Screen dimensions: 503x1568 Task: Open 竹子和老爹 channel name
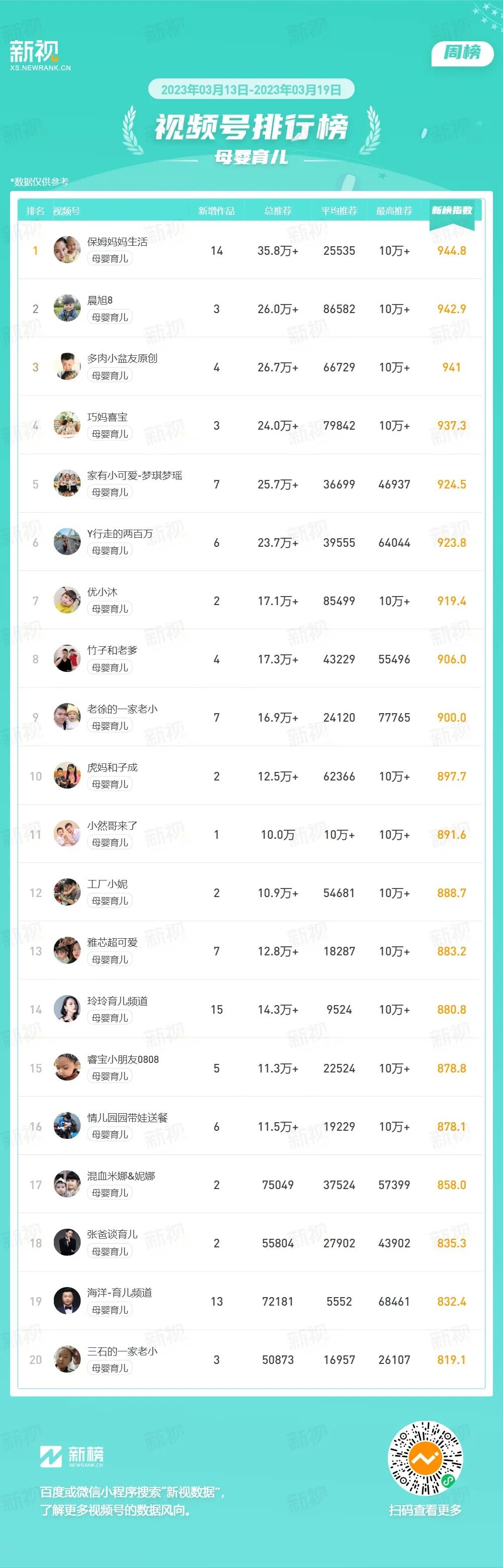point(113,651)
